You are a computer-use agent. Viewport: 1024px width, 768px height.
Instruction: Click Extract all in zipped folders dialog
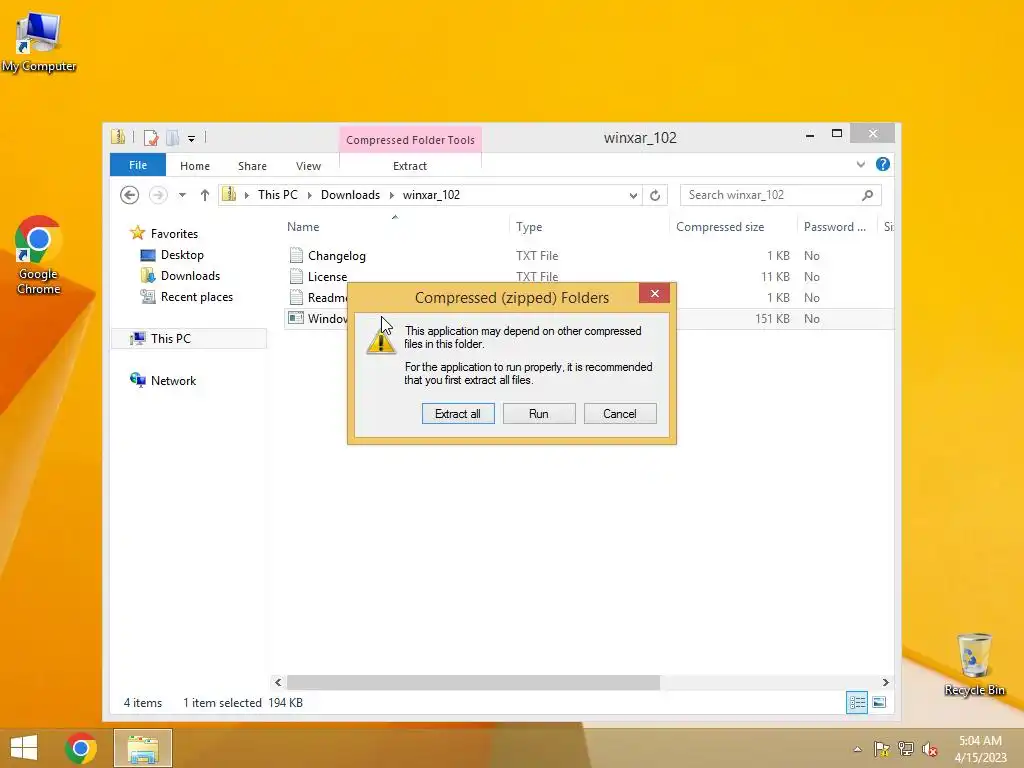point(458,413)
